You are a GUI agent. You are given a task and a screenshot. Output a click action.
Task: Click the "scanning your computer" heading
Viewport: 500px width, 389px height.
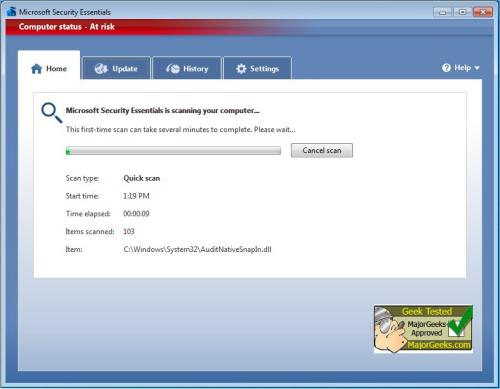pyautogui.click(x=162, y=110)
